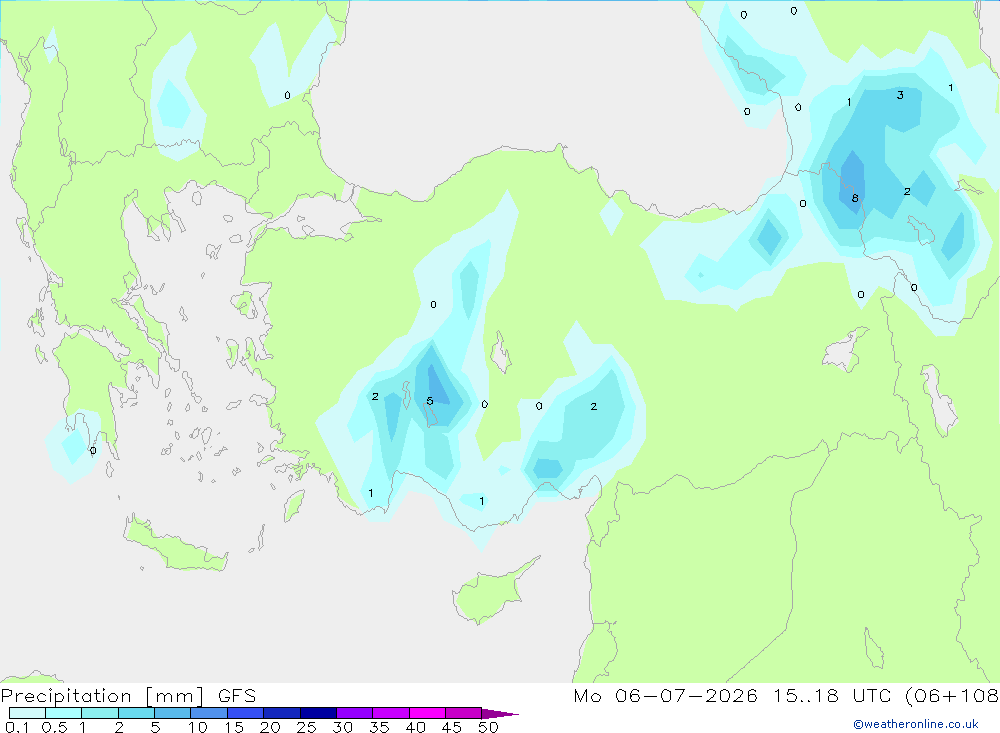The width and height of the screenshot is (1000, 733).
Task: Click the '5' precipitation value over southwest Turkey
Action: (430, 401)
